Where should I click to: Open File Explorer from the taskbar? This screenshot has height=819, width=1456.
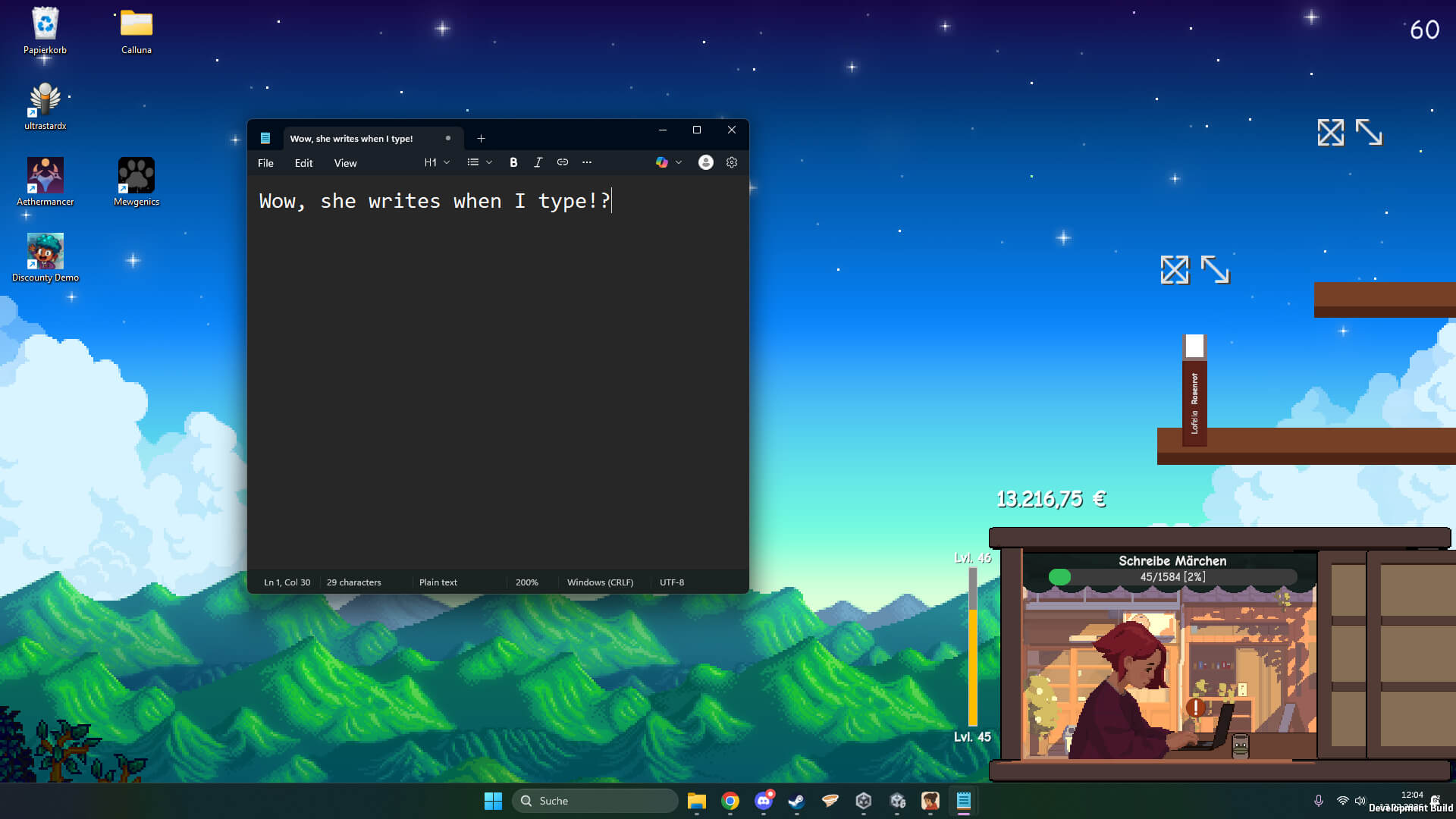coord(697,800)
